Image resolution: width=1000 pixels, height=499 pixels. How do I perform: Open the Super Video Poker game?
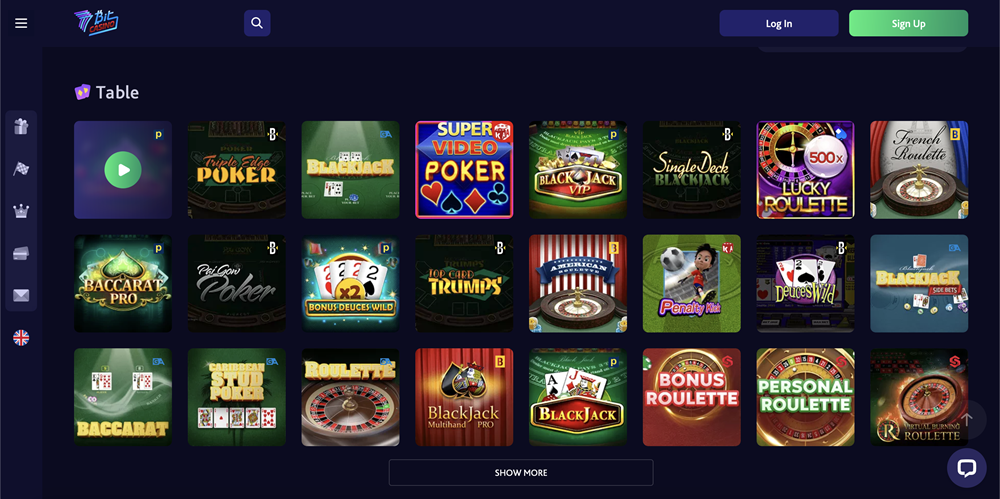464,170
